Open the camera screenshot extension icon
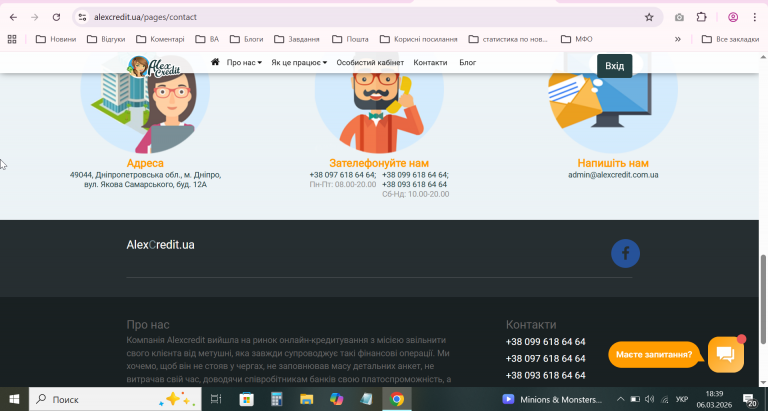768x411 pixels. click(679, 17)
